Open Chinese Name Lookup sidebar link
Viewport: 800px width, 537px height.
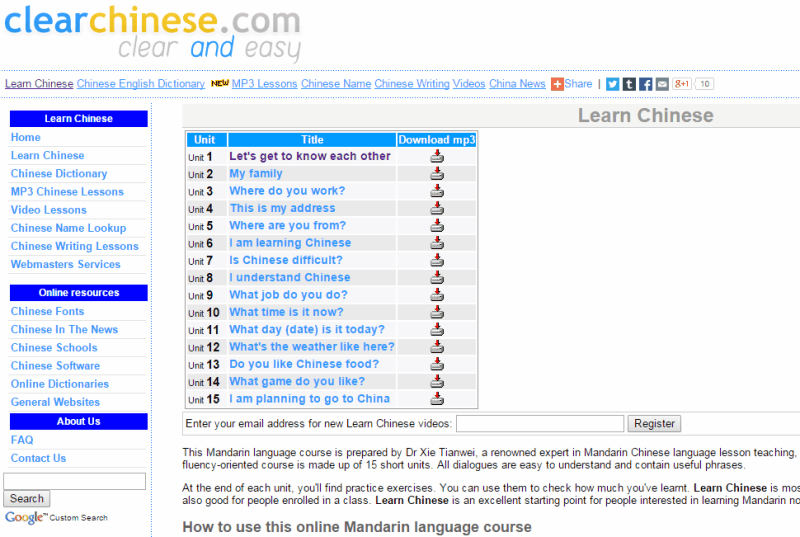68,228
